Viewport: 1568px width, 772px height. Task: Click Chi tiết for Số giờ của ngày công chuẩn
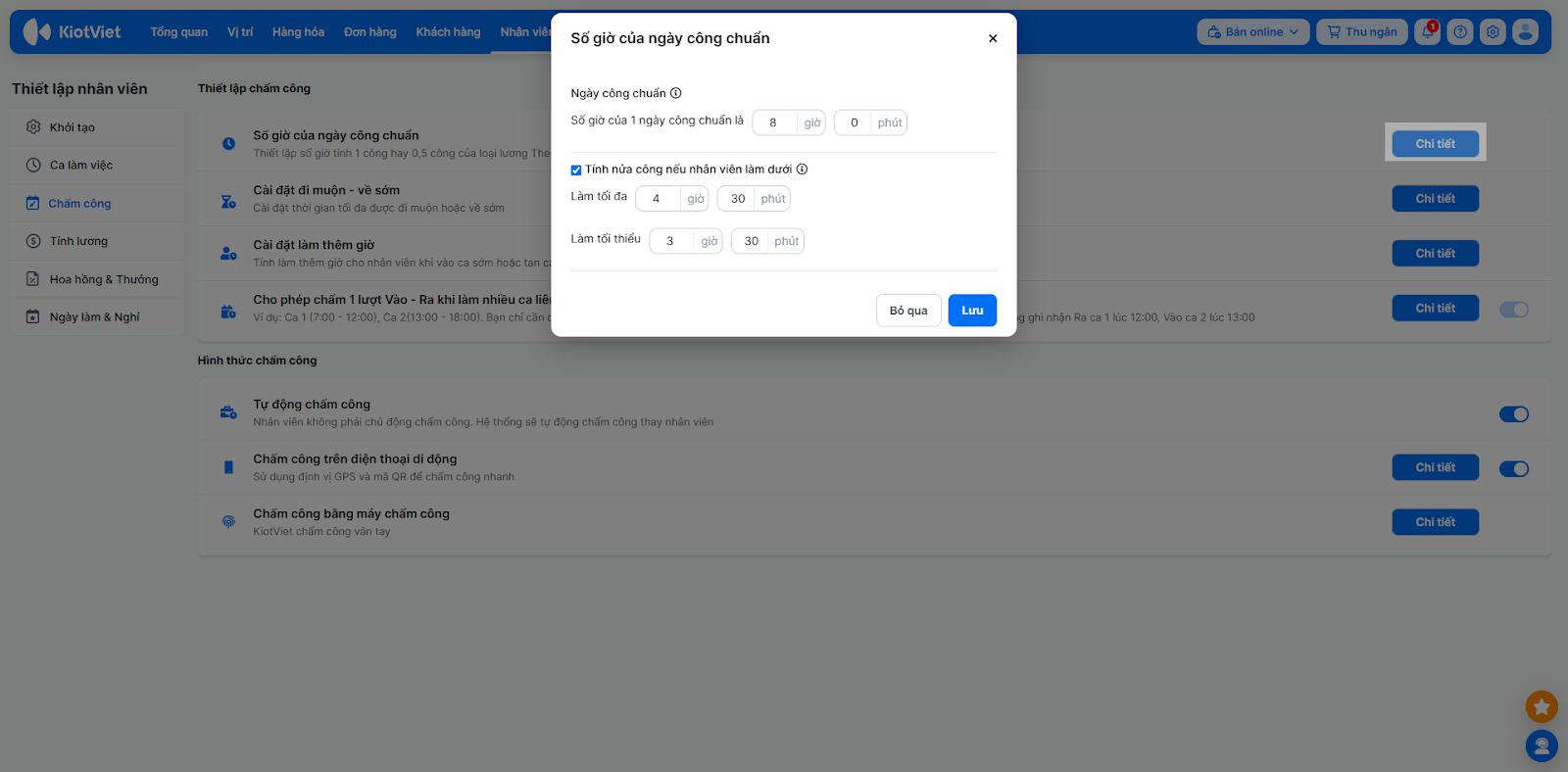tap(1436, 144)
